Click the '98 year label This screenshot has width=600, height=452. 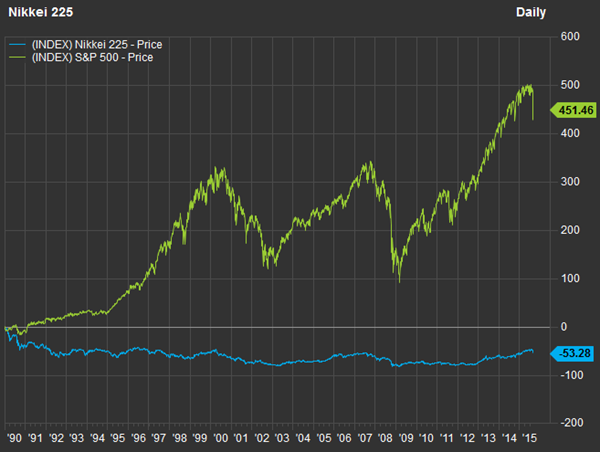(x=179, y=438)
